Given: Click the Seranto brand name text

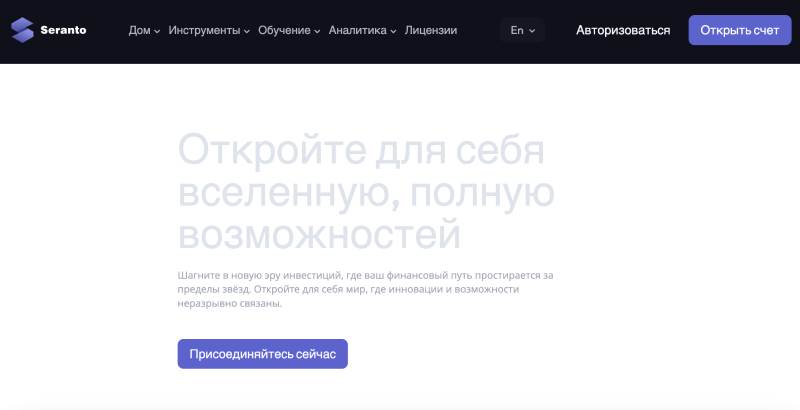Looking at the screenshot, I should (63, 30).
